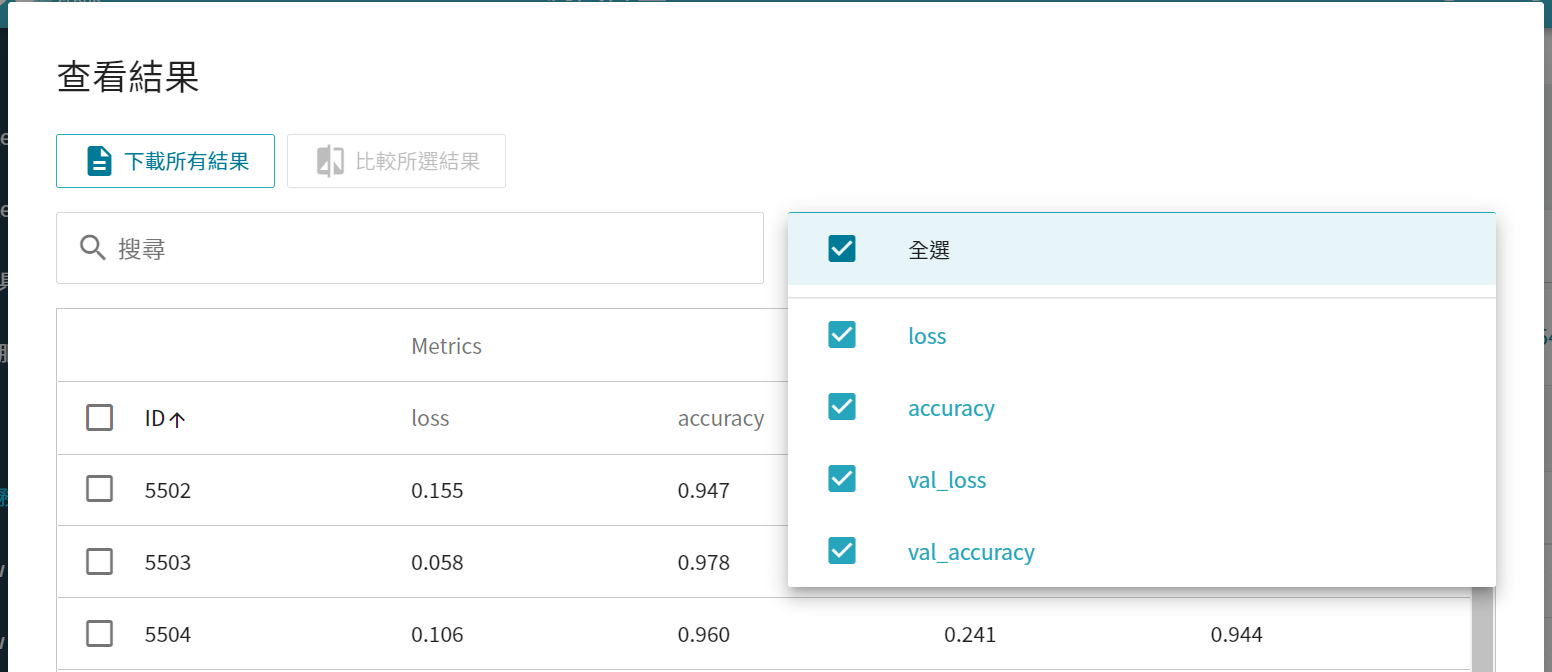Toggle the 全選 select-all checkbox
The width and height of the screenshot is (1552, 672).
842,249
